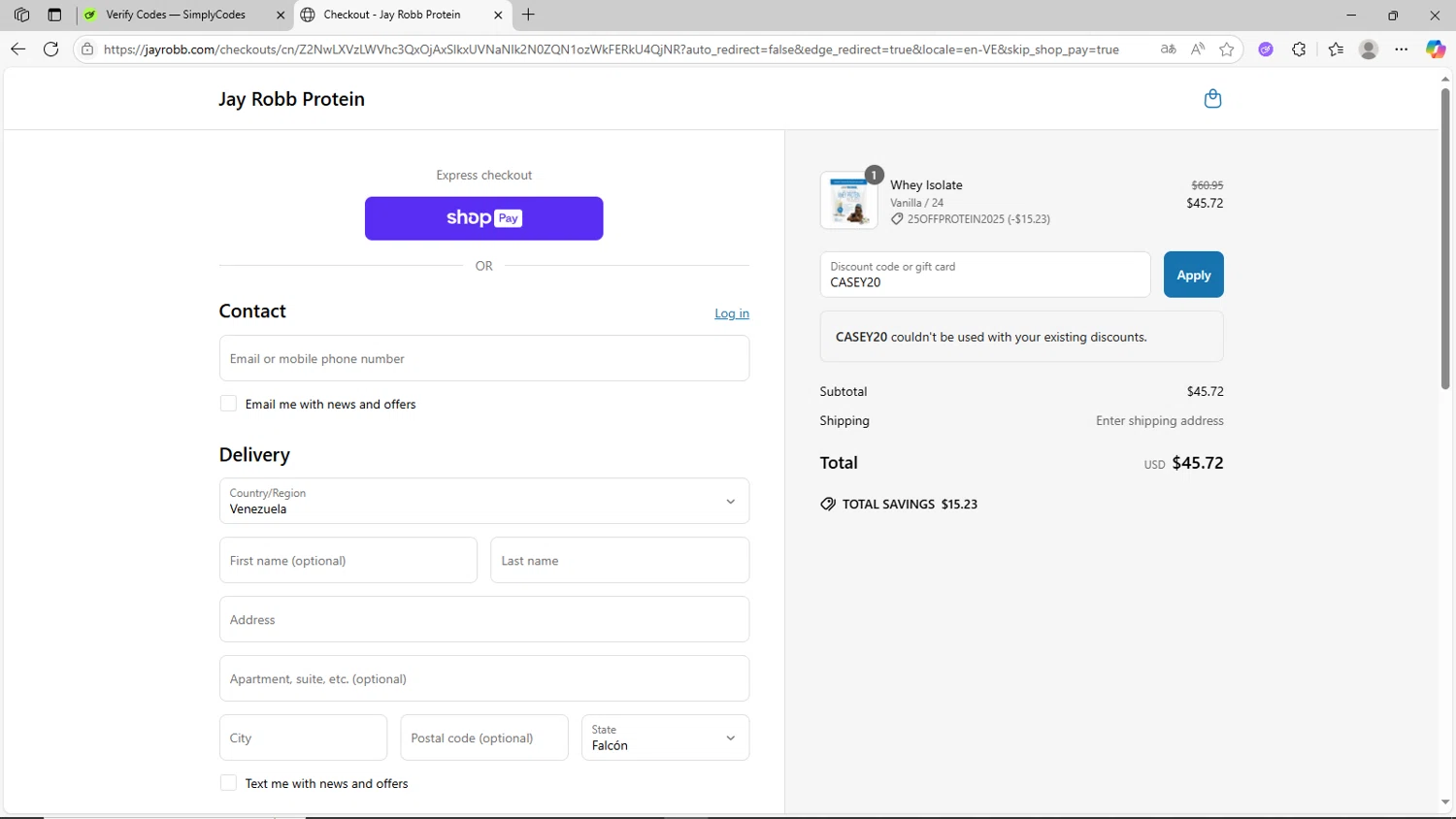
Task: Click the Log in link
Action: tap(732, 313)
